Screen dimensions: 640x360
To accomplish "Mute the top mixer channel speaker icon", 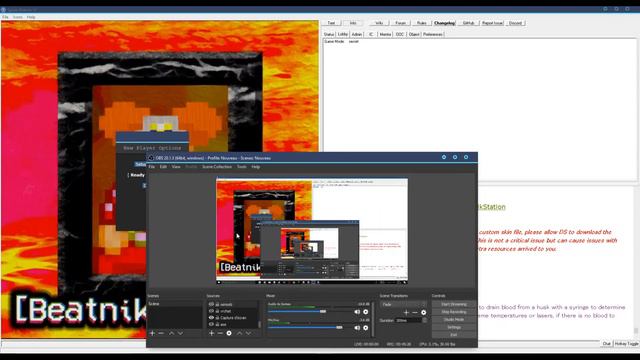I will click(357, 312).
